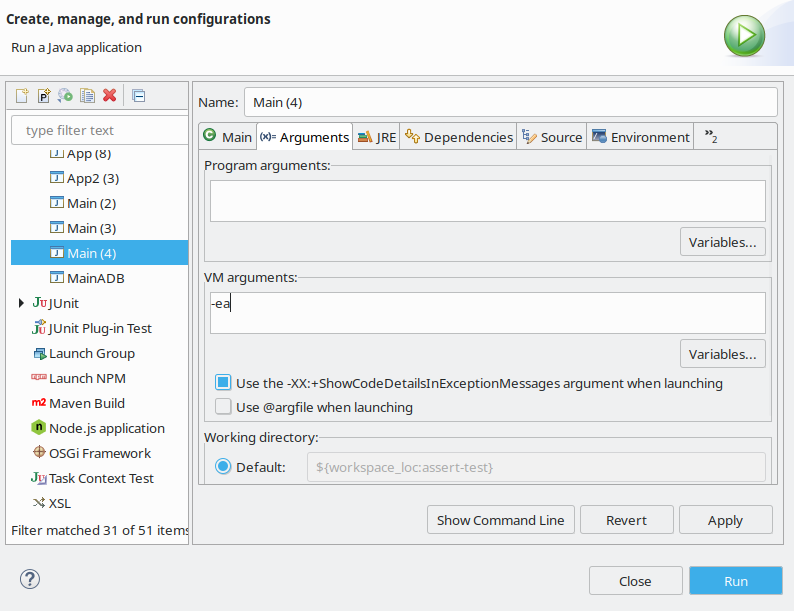Toggle the ShowCodeDetailsInExceptionMessages checkbox
Screen dimensions: 794x611
pos(223,383)
